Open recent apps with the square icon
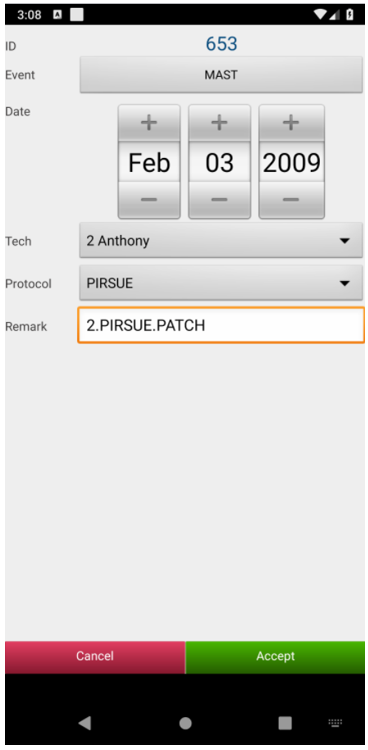This screenshot has height=750, width=368. [285, 723]
